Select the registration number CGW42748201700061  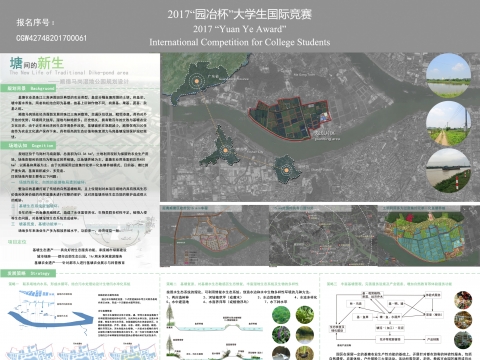click(x=51, y=38)
